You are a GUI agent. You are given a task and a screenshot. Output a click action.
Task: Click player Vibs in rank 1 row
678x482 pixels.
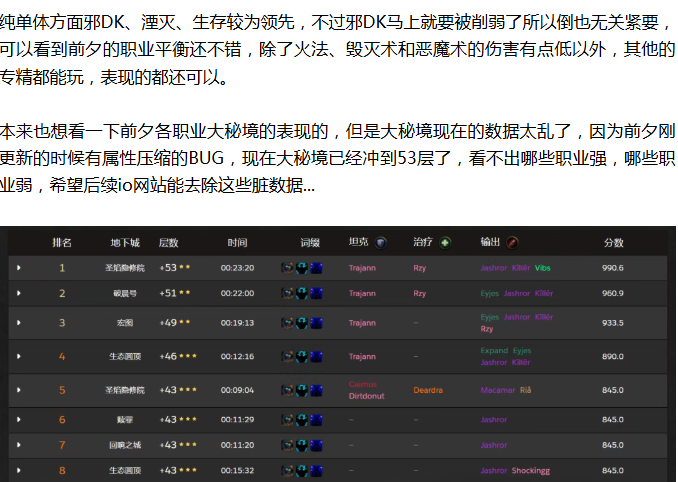543,268
